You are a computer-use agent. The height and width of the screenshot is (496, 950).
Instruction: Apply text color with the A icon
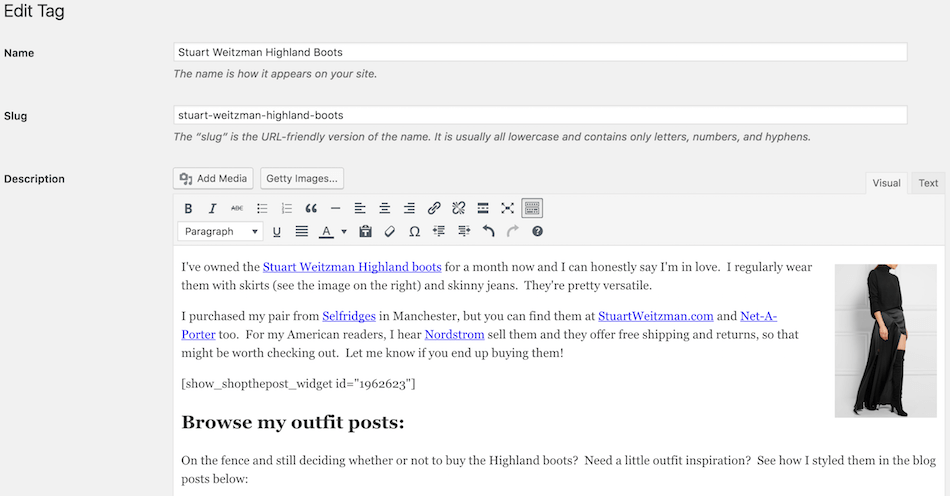[x=327, y=231]
